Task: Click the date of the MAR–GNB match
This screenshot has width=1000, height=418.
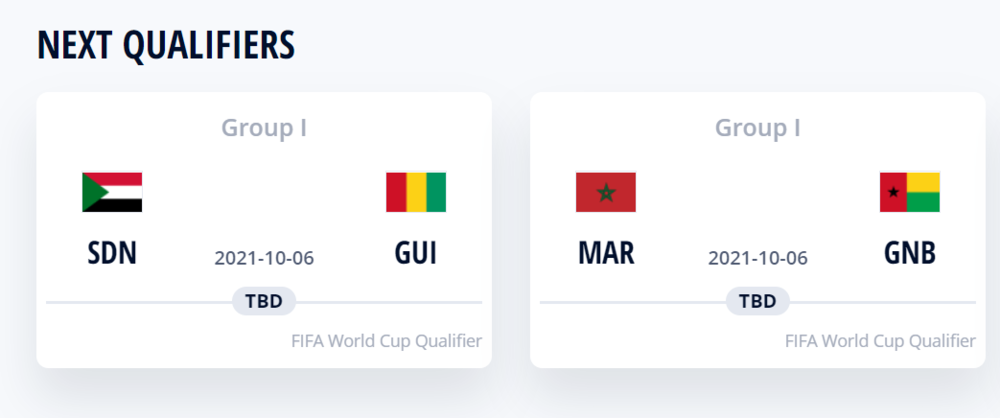Action: point(758,258)
